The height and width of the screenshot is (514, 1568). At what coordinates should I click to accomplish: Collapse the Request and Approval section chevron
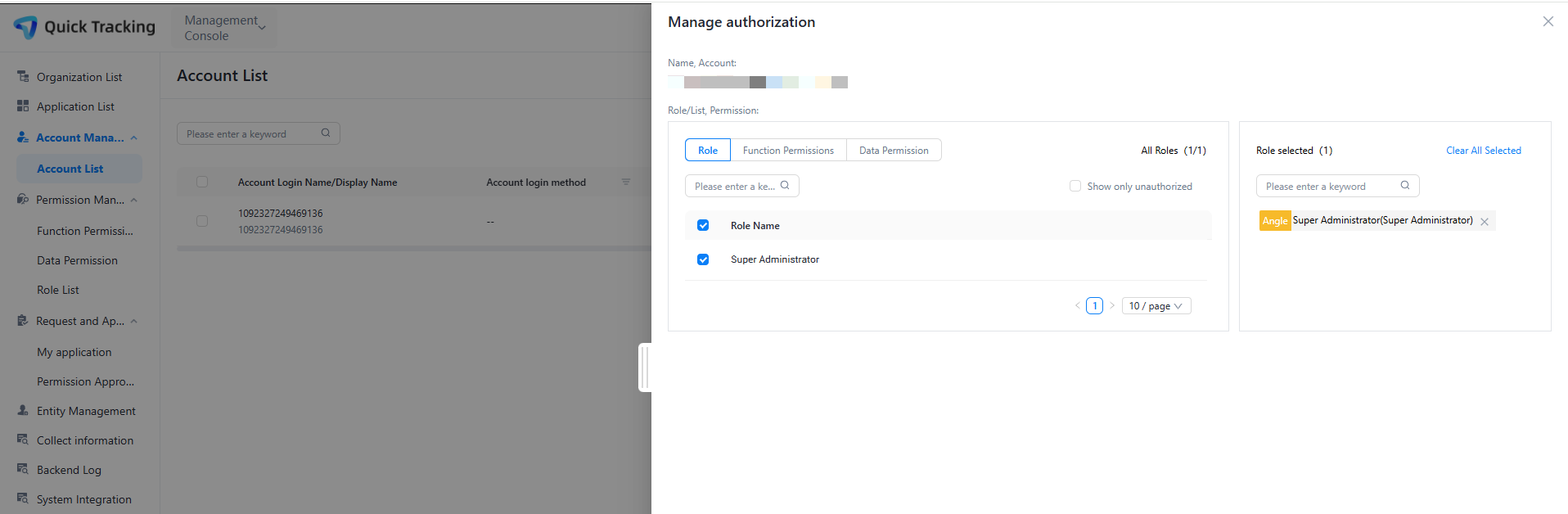[134, 321]
